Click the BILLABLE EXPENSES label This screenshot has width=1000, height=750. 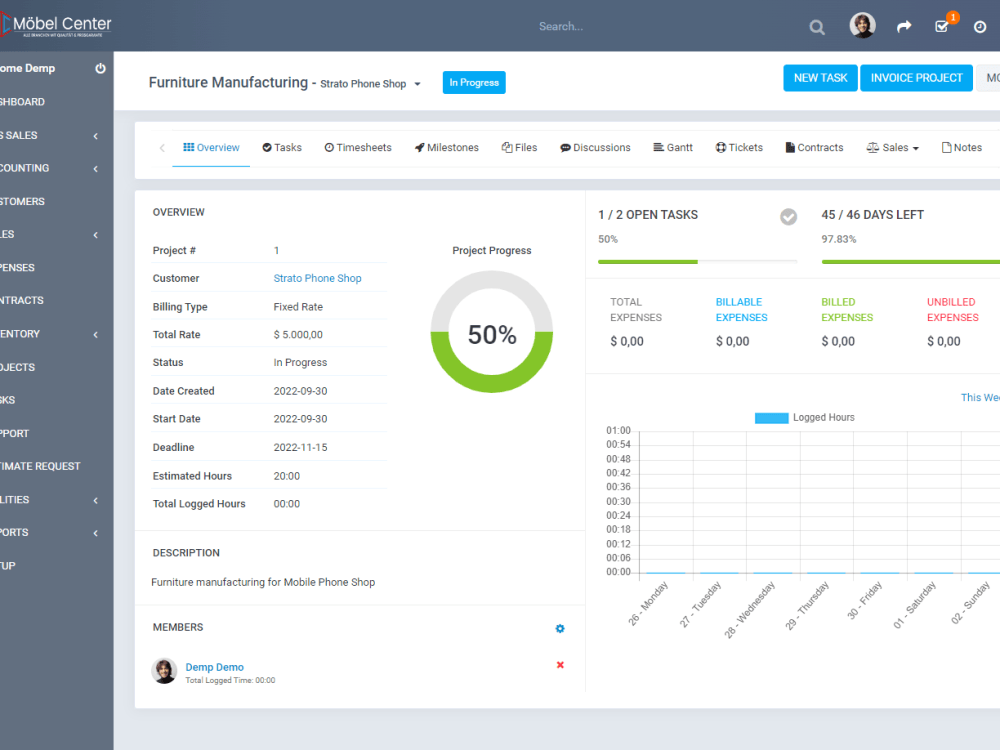[x=741, y=310]
